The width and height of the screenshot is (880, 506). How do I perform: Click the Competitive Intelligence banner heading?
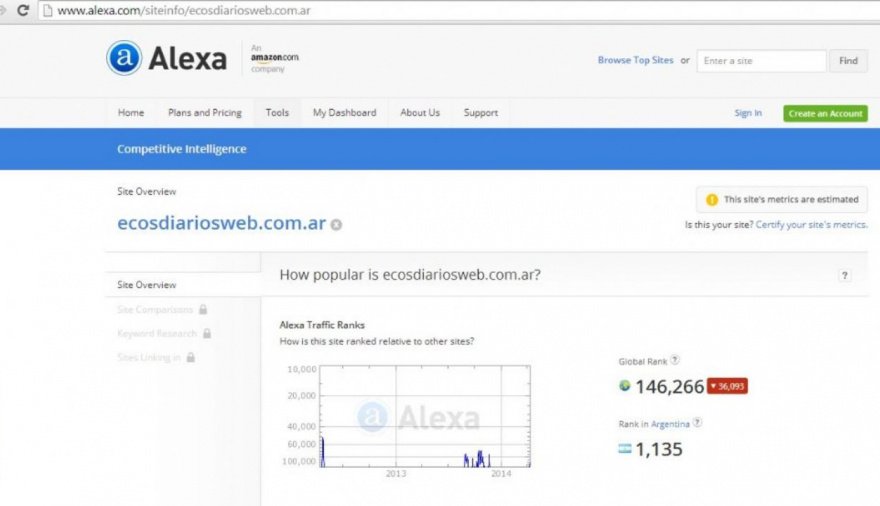click(182, 149)
